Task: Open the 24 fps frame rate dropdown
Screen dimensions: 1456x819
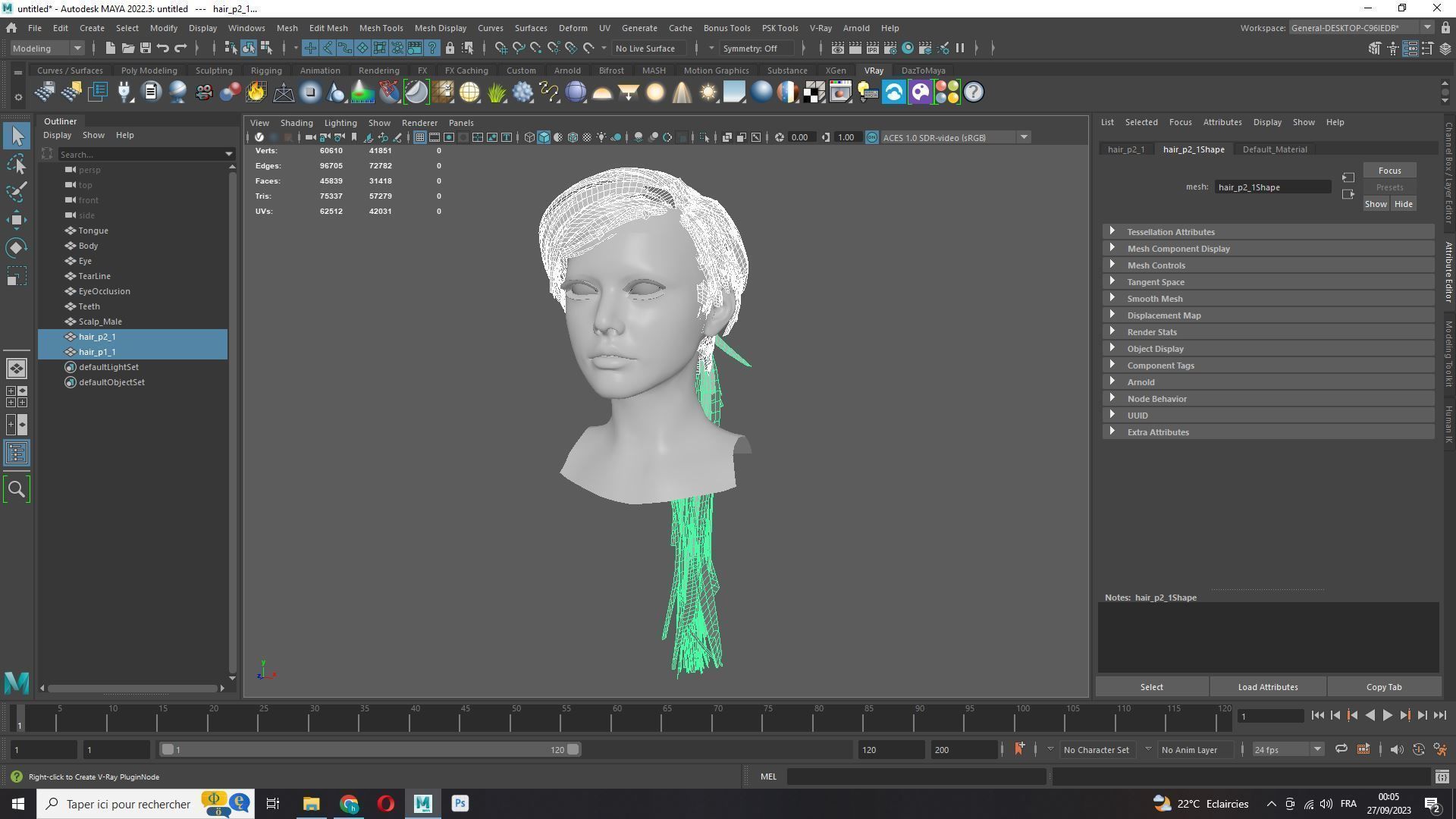Action: pos(1287,749)
